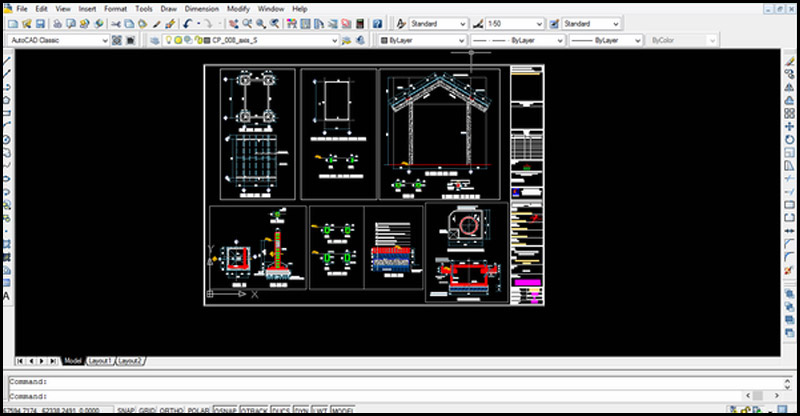
Task: Toggle SNAP mode in status bar
Action: click(x=126, y=410)
